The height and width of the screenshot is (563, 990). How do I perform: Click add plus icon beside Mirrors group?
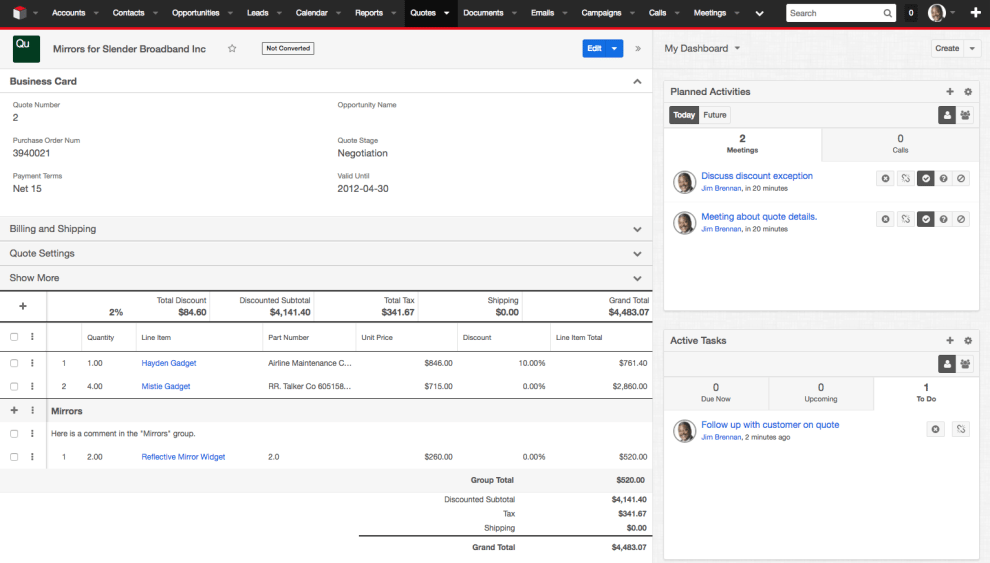click(14, 411)
